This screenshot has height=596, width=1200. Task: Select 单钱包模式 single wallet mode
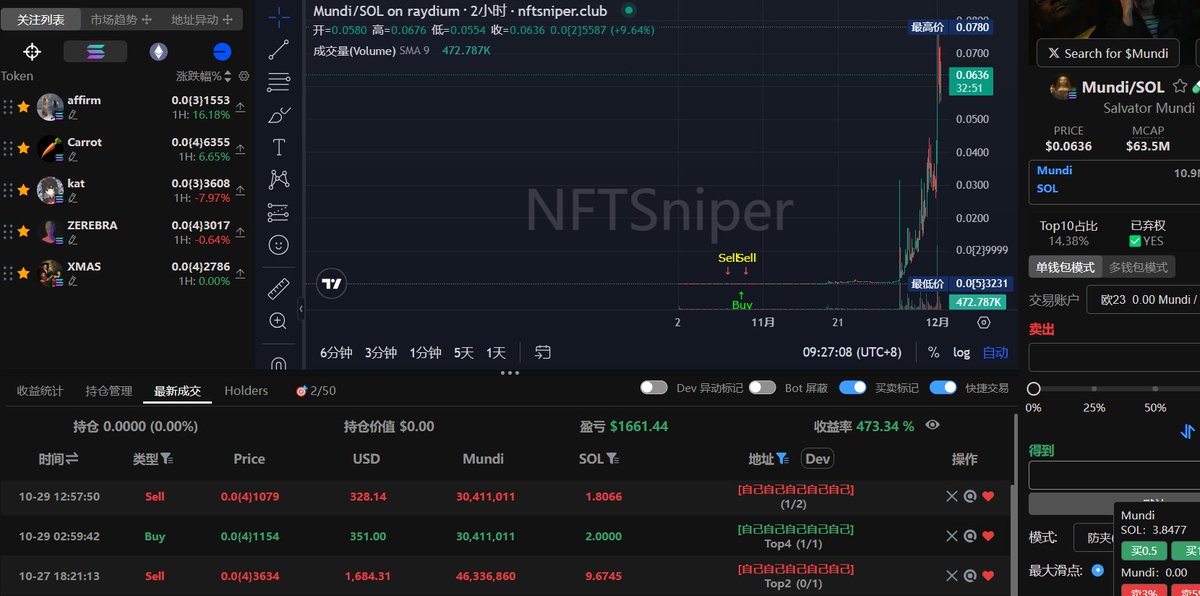[x=1065, y=267]
